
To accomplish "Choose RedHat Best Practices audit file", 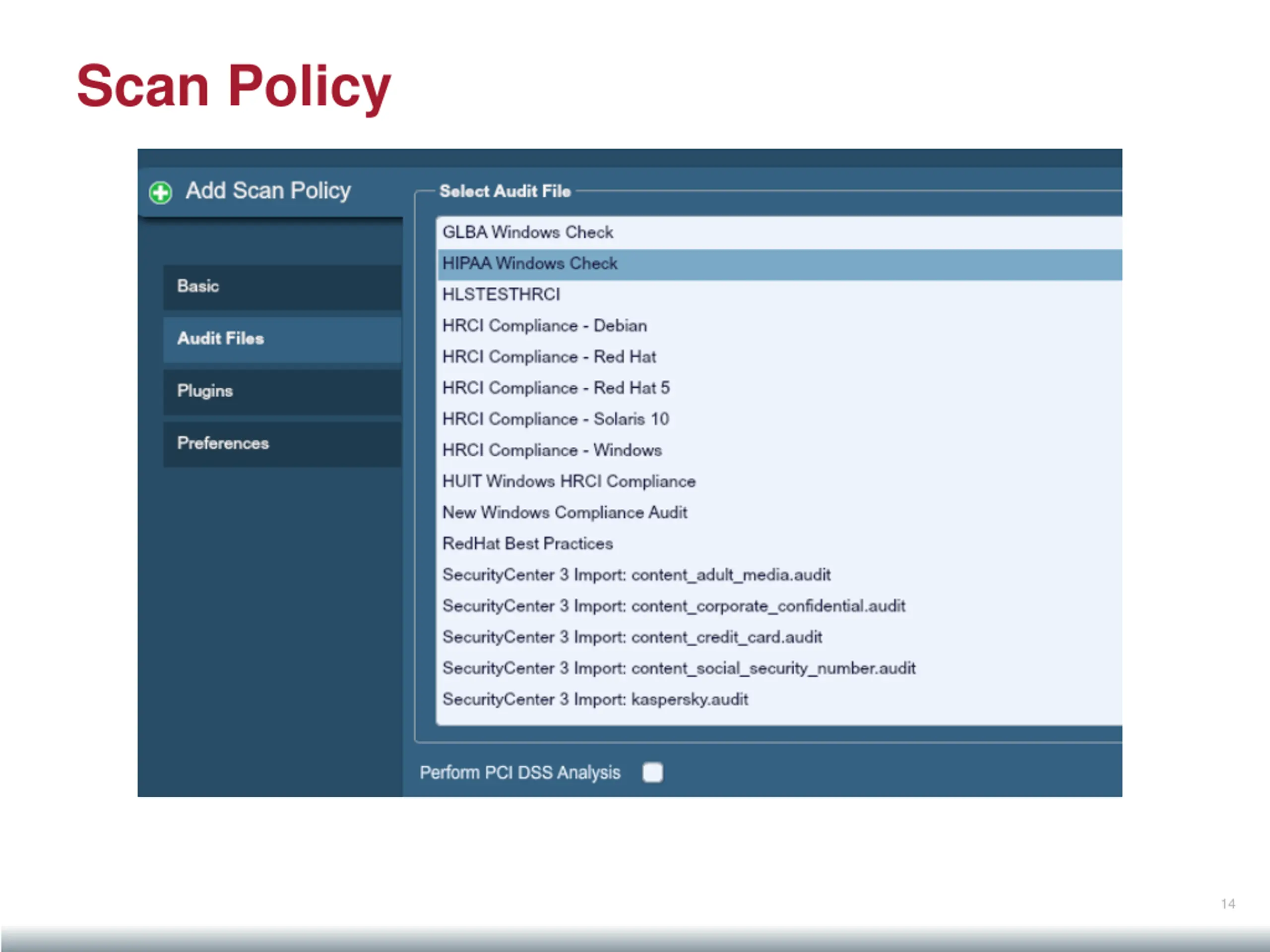I will click(x=779, y=544).
